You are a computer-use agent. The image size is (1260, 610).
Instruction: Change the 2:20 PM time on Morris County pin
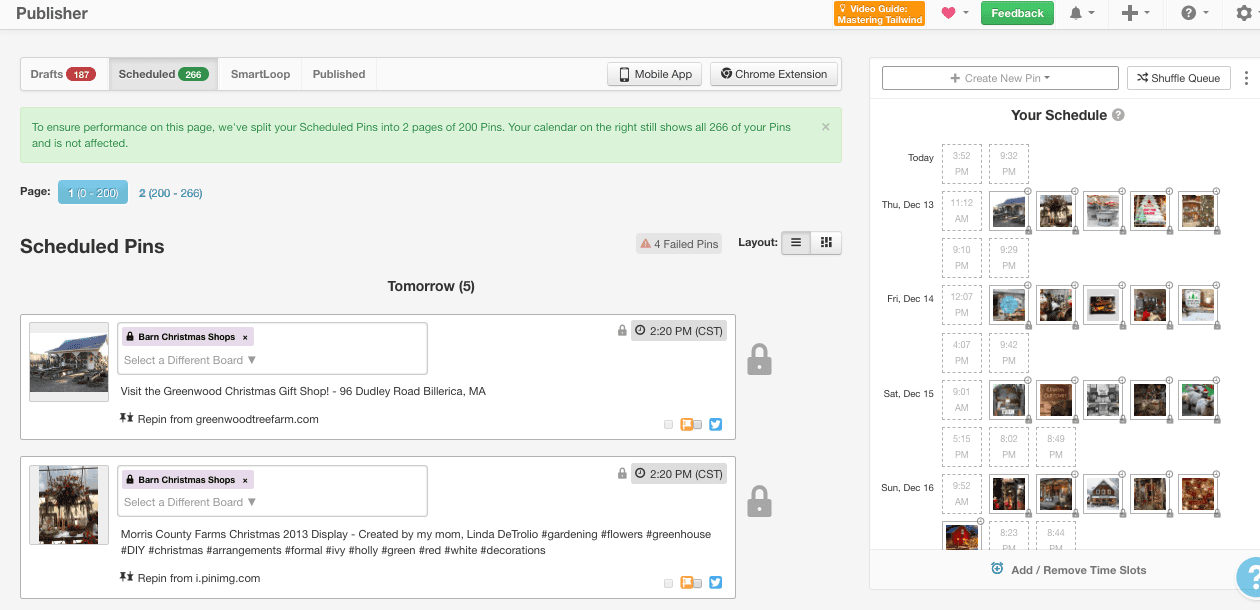[679, 474]
